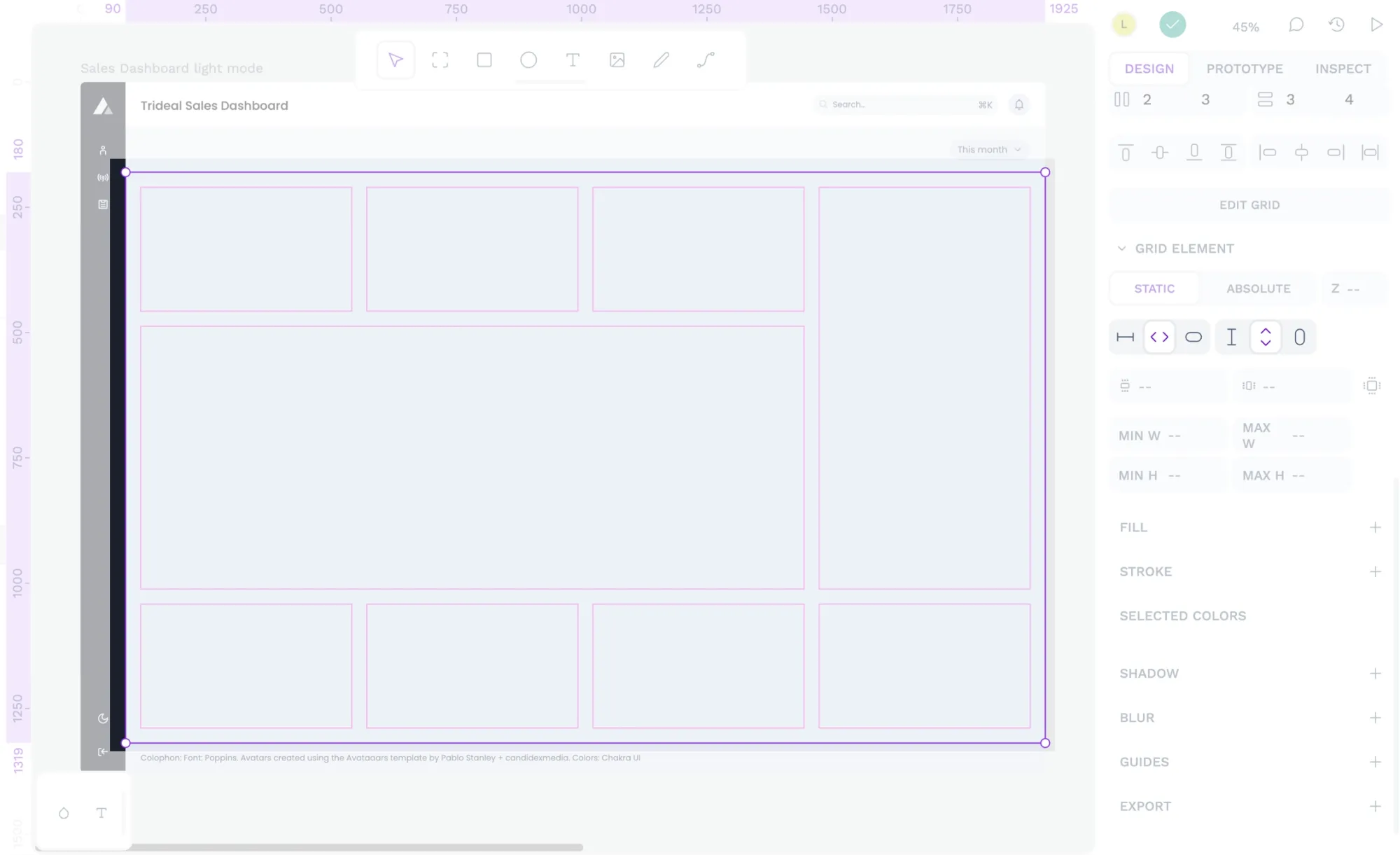Select the Line/Path tool in toolbar
Viewport: 1400px width, 855px height.
click(705, 60)
